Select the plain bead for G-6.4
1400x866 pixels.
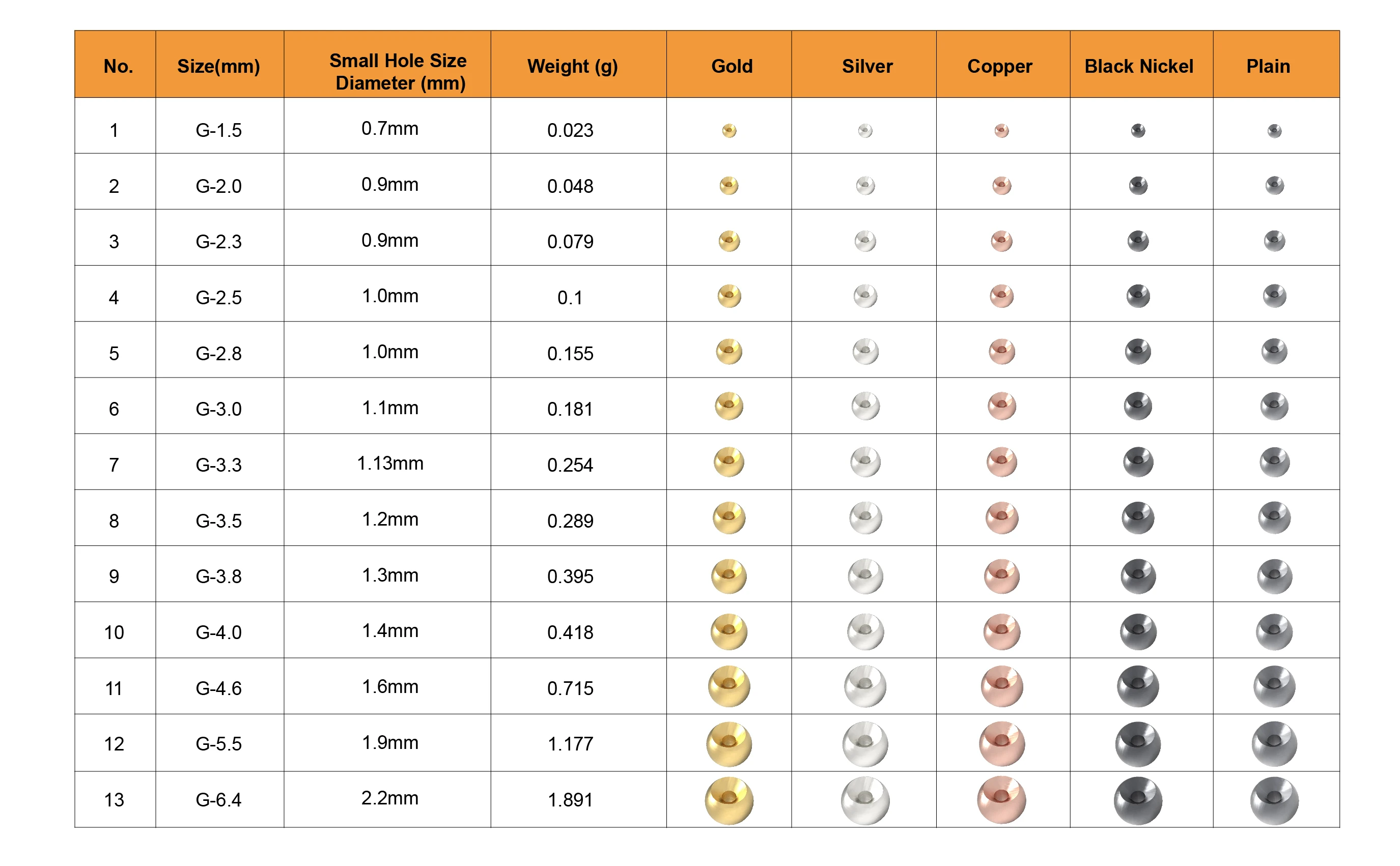point(1274,800)
